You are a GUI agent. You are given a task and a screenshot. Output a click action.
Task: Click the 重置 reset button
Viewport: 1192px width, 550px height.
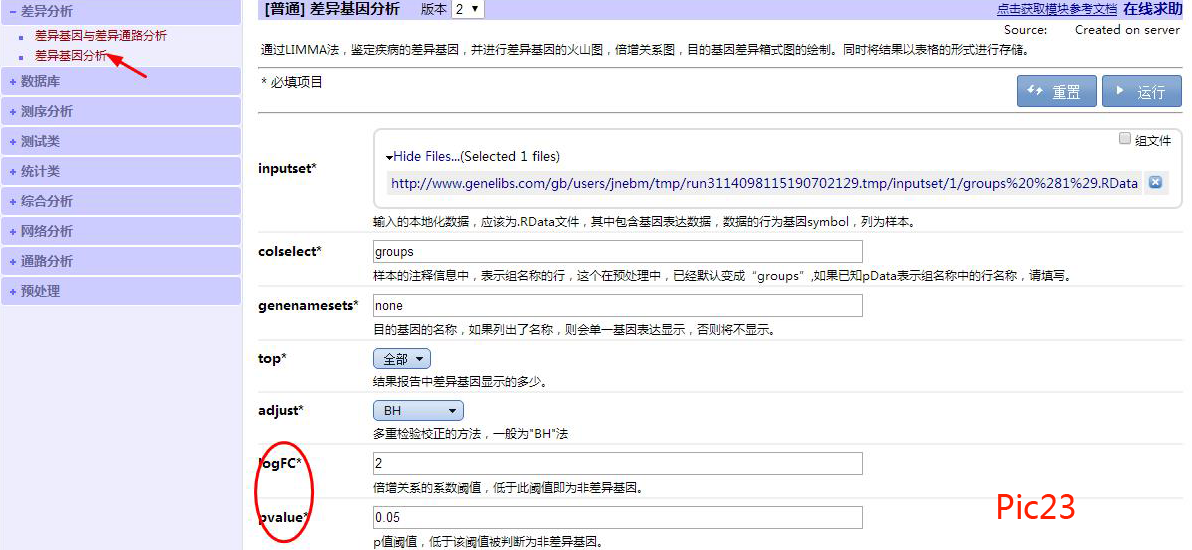click(1056, 91)
